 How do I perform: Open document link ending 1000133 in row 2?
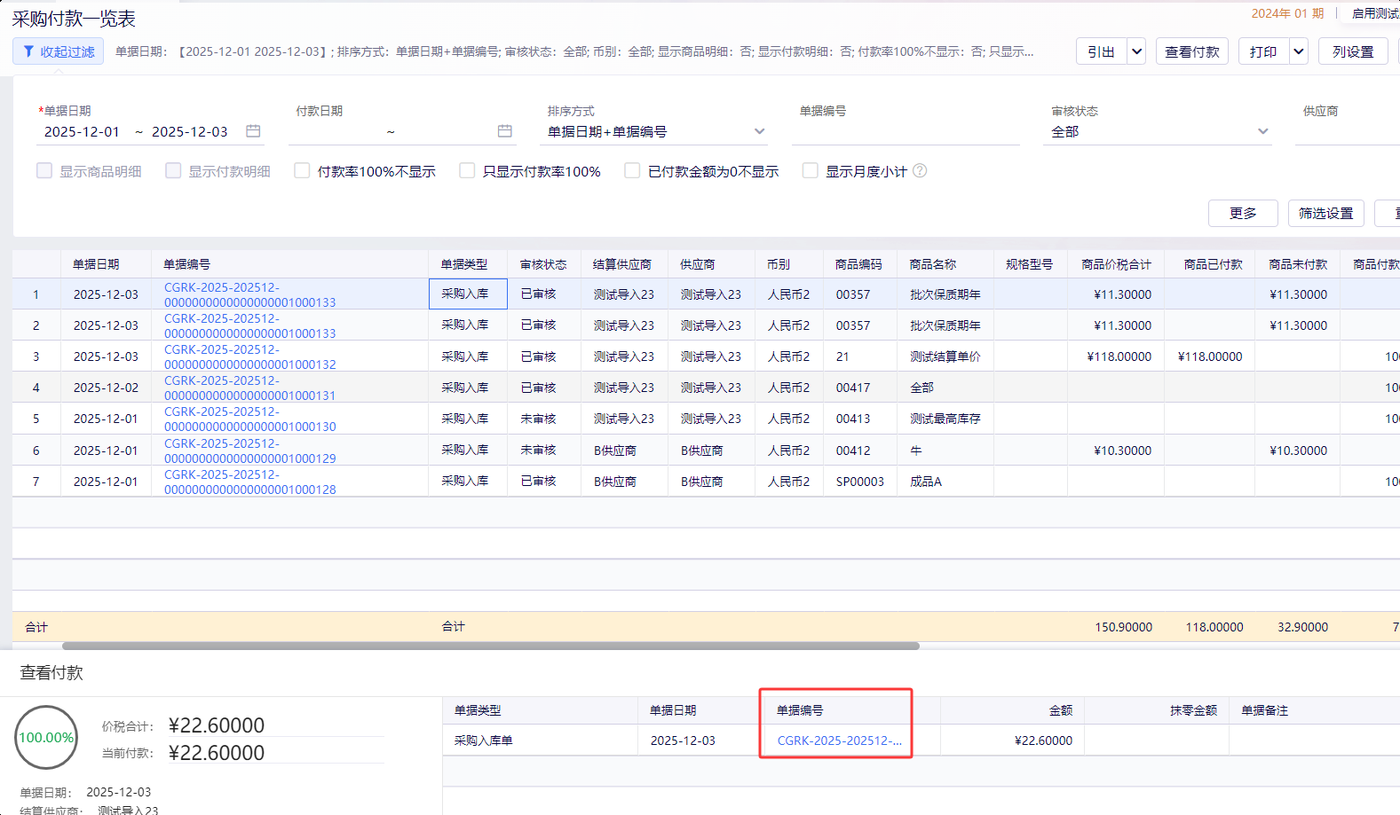pyautogui.click(x=250, y=325)
